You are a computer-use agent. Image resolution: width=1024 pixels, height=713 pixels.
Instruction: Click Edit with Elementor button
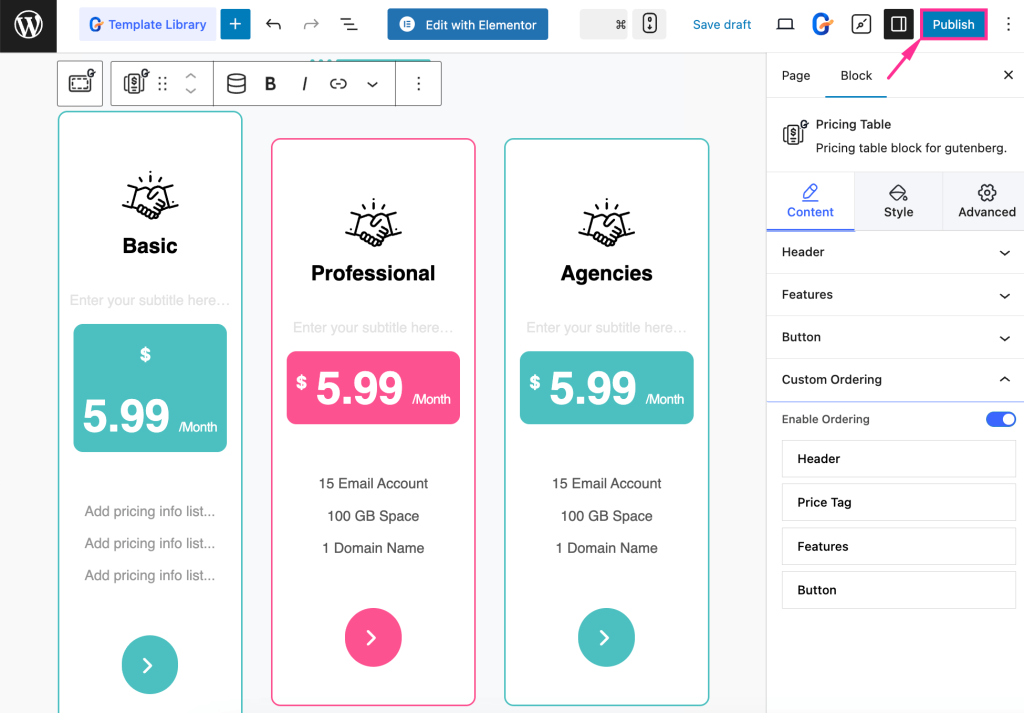pyautogui.click(x=468, y=25)
